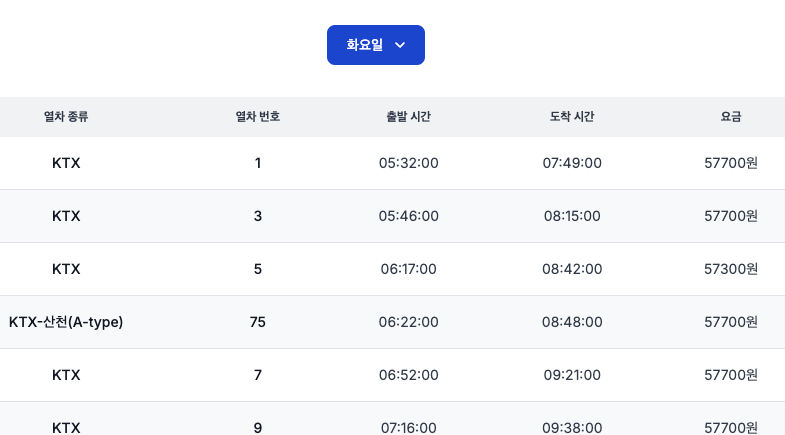The image size is (785, 435).
Task: Click the 열차 종류 column header
Action: tap(66, 117)
